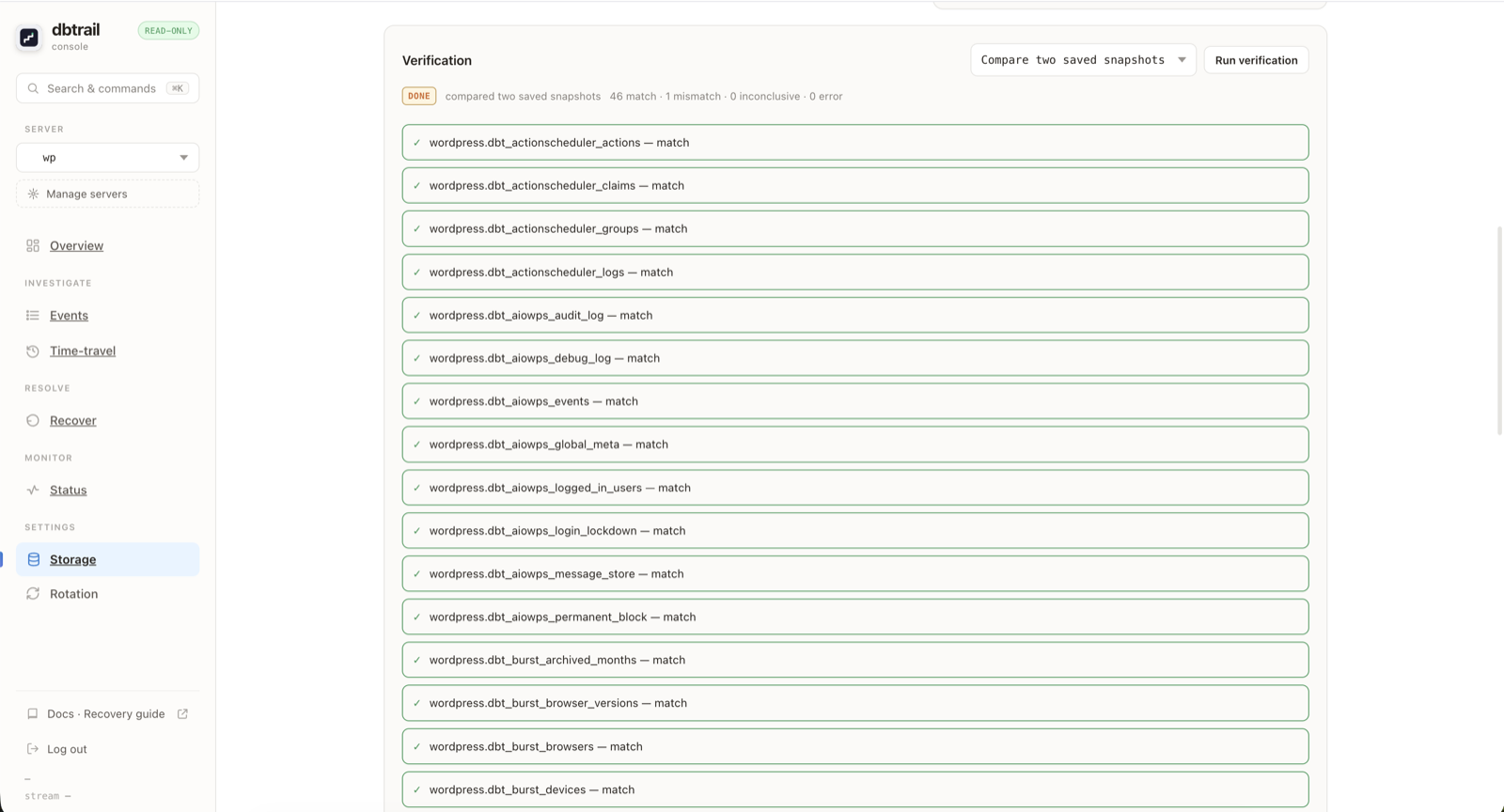Select Storage settings item

click(107, 560)
